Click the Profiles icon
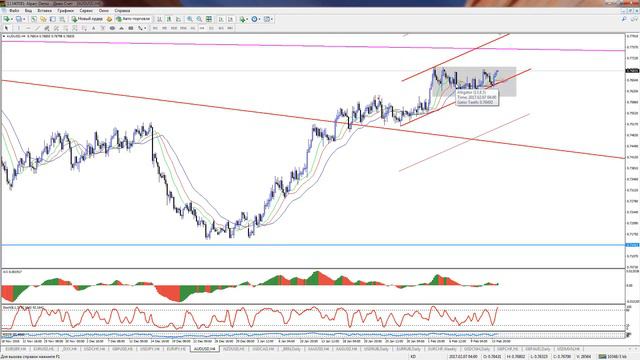This screenshot has width=640, height=360. coord(18,19)
